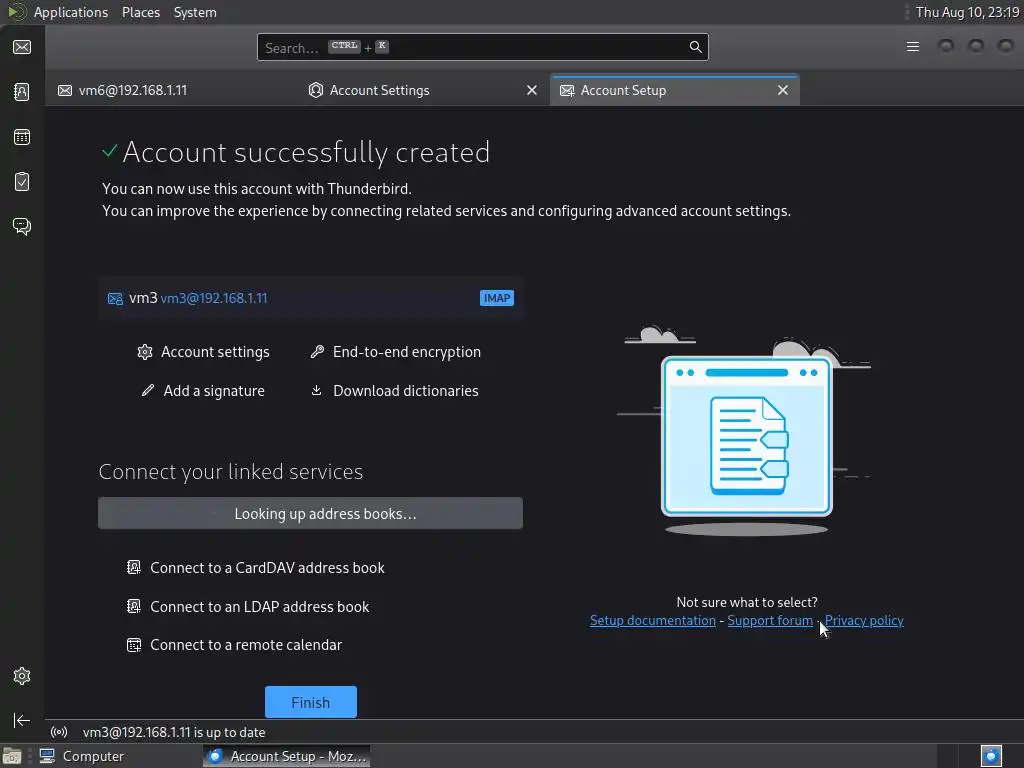The image size is (1024, 768).
Task: Click the Account settings gear icon
Action: coord(144,352)
